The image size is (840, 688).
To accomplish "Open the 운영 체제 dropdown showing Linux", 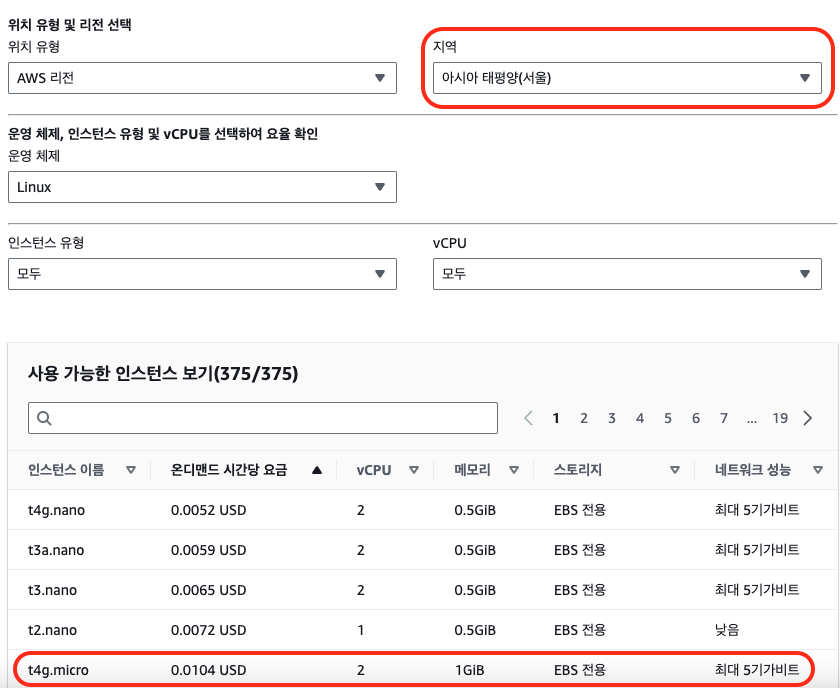I will click(202, 187).
